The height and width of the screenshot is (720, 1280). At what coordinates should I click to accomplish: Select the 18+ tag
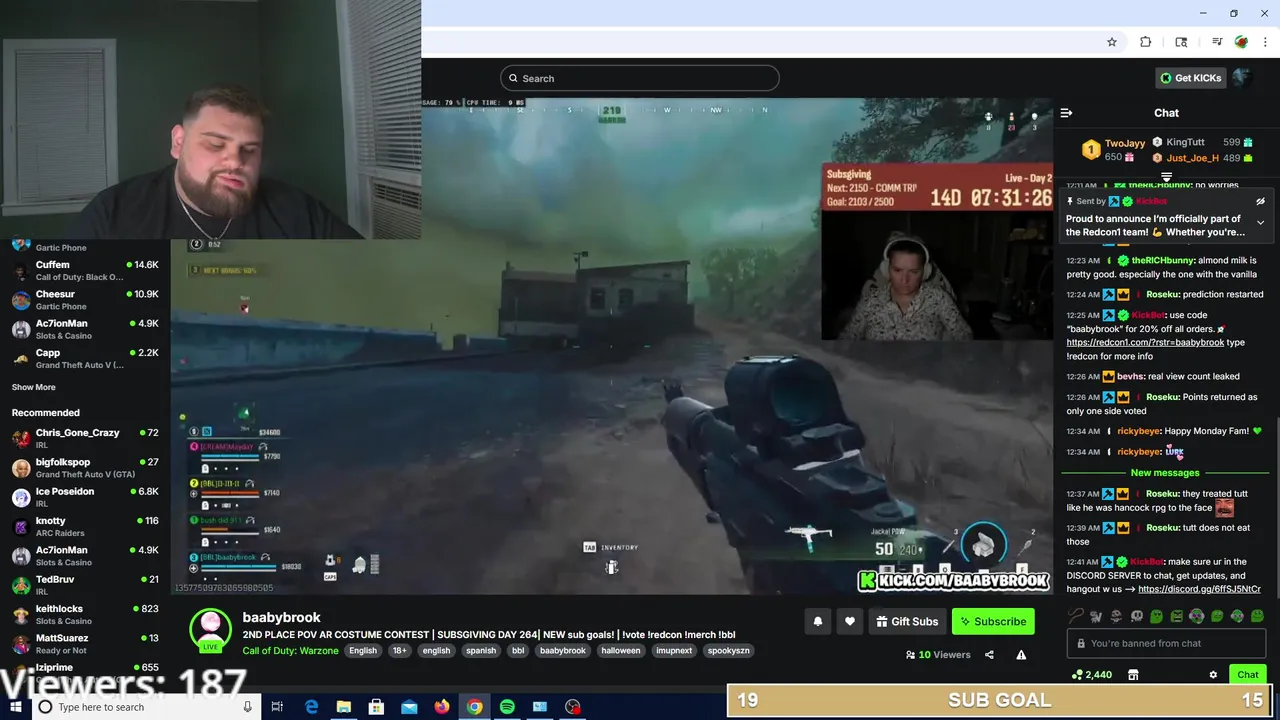(399, 651)
